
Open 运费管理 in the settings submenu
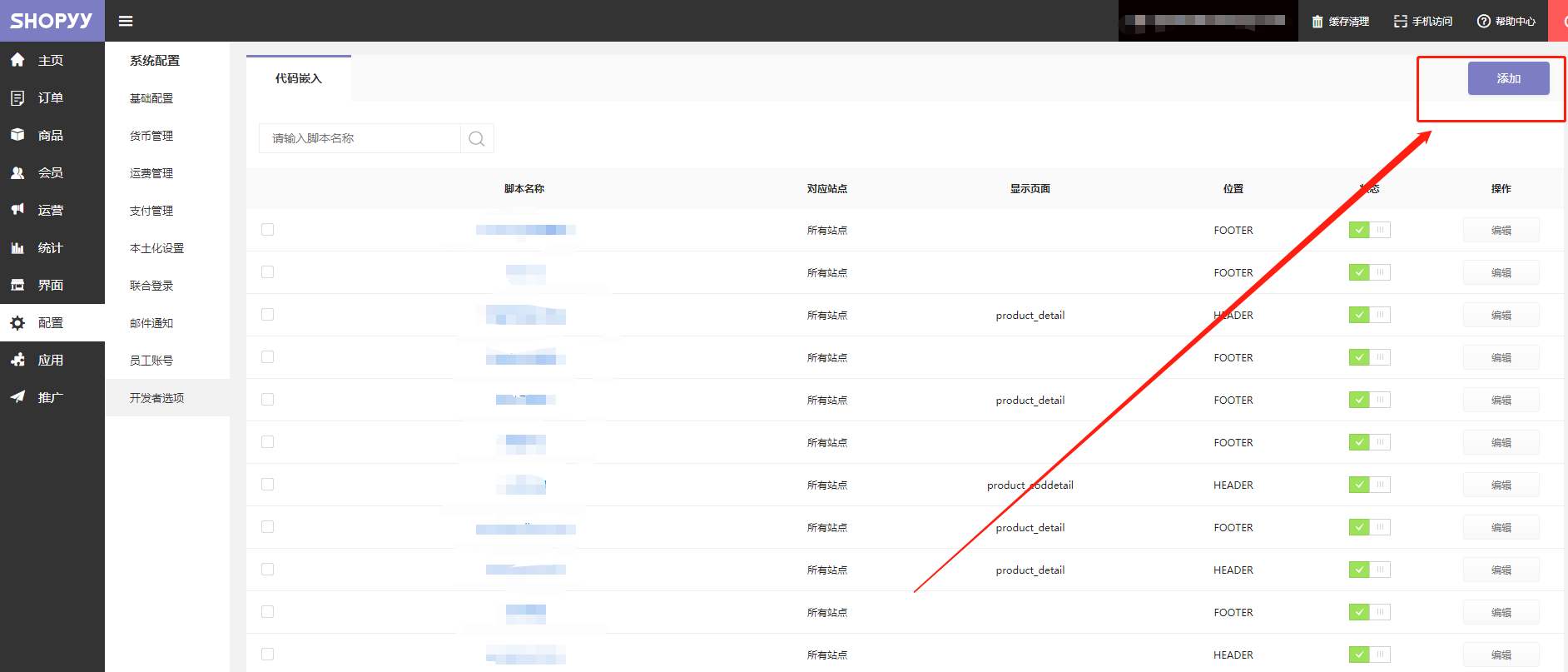(x=151, y=173)
